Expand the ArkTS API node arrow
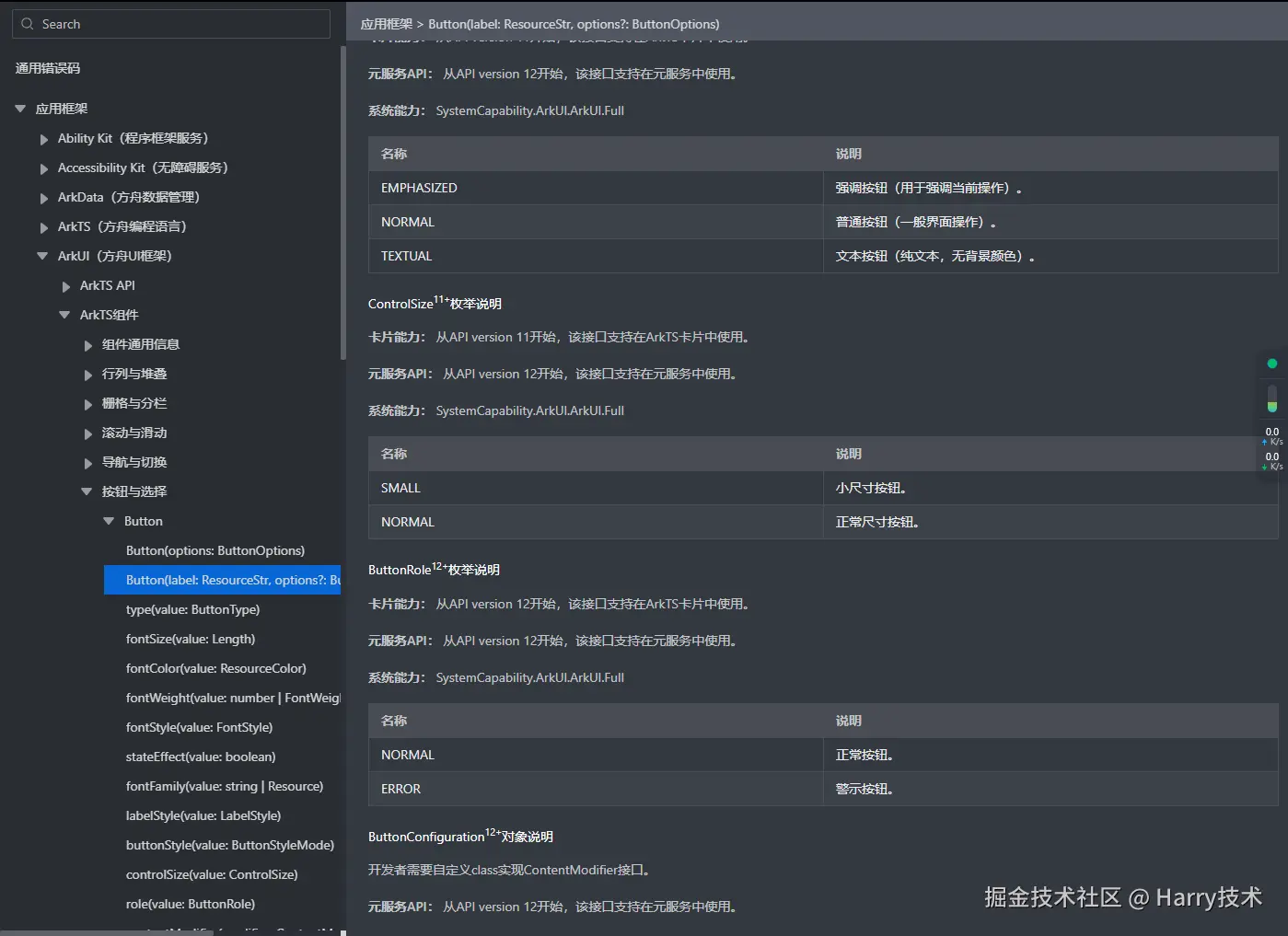The height and width of the screenshot is (936, 1288). point(65,286)
